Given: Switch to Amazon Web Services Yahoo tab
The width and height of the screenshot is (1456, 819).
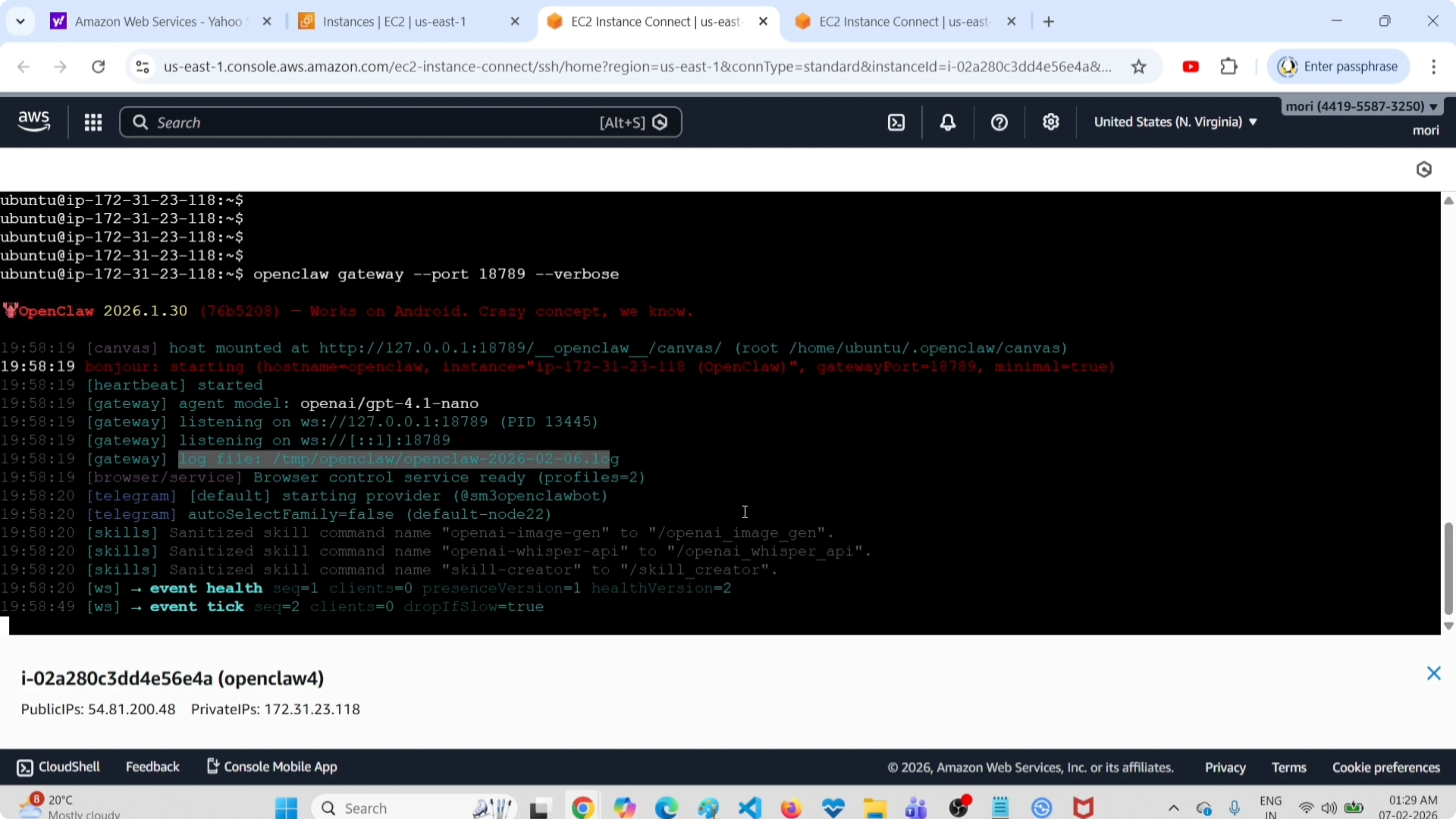Looking at the screenshot, I should point(158,21).
